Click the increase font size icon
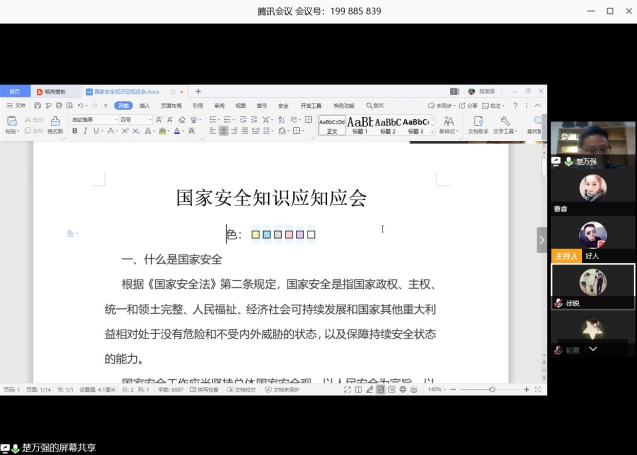The height and width of the screenshot is (455, 637). [x=155, y=119]
